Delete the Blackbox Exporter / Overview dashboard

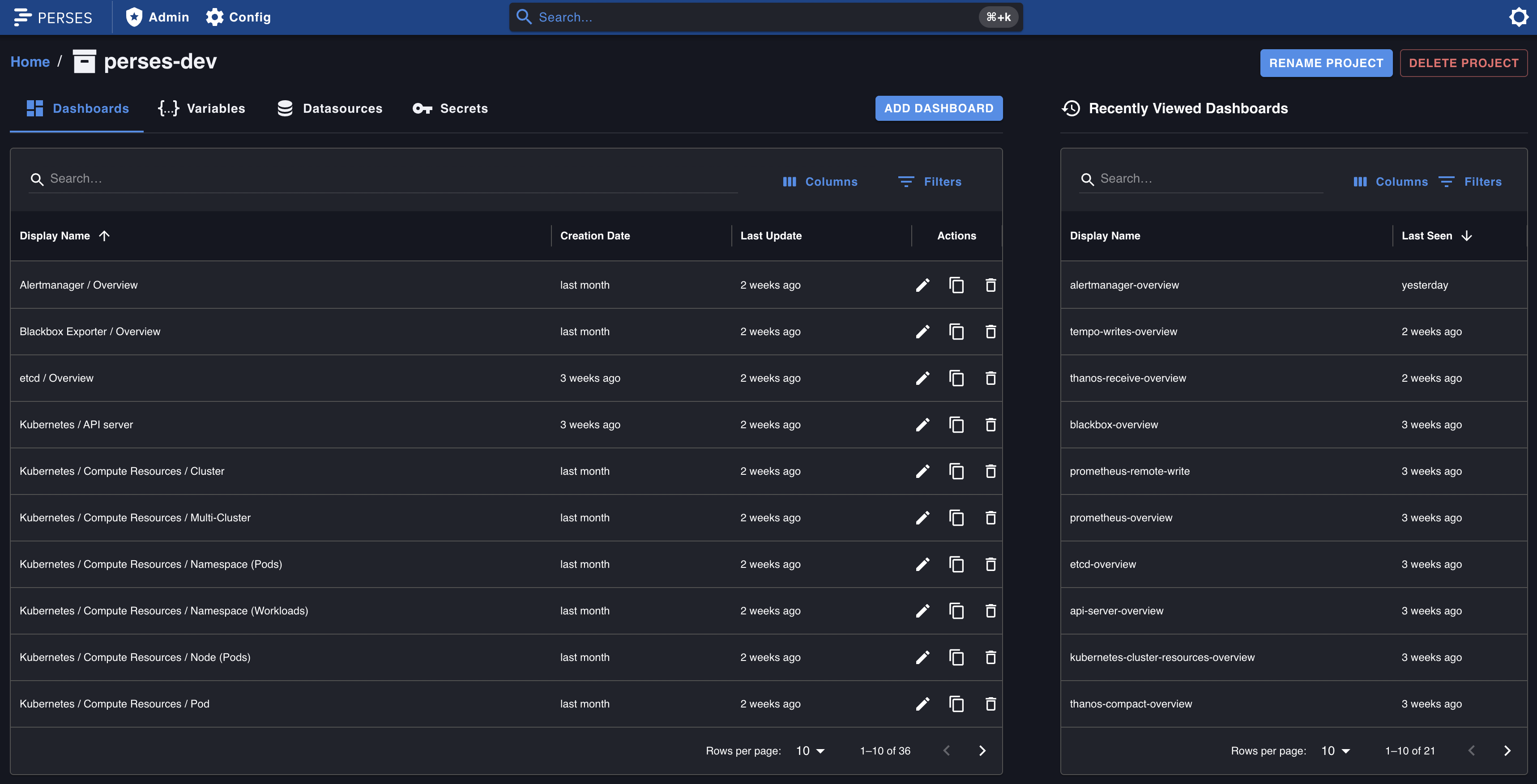(x=991, y=331)
